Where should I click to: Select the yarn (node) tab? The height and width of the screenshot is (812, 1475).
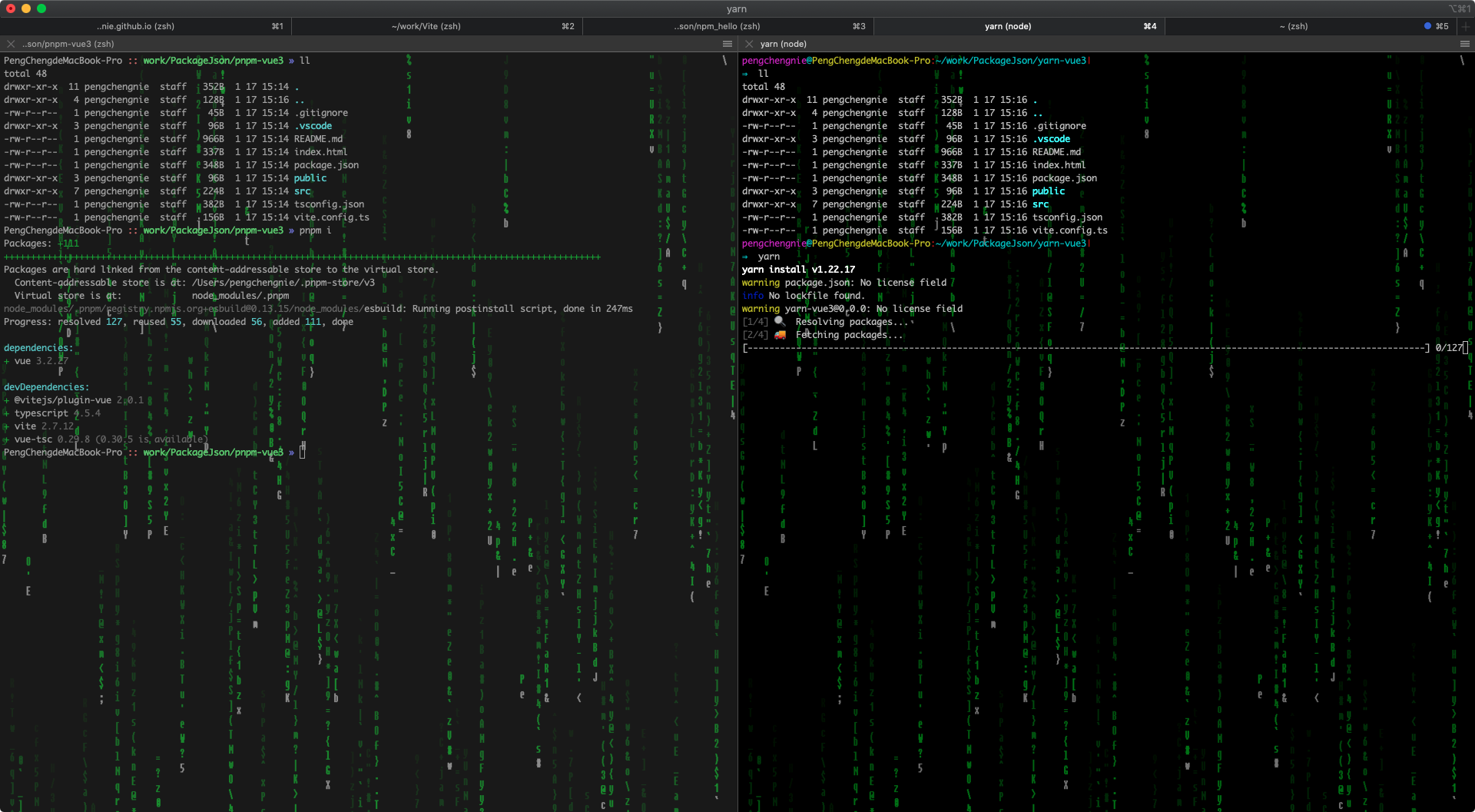tap(1008, 26)
